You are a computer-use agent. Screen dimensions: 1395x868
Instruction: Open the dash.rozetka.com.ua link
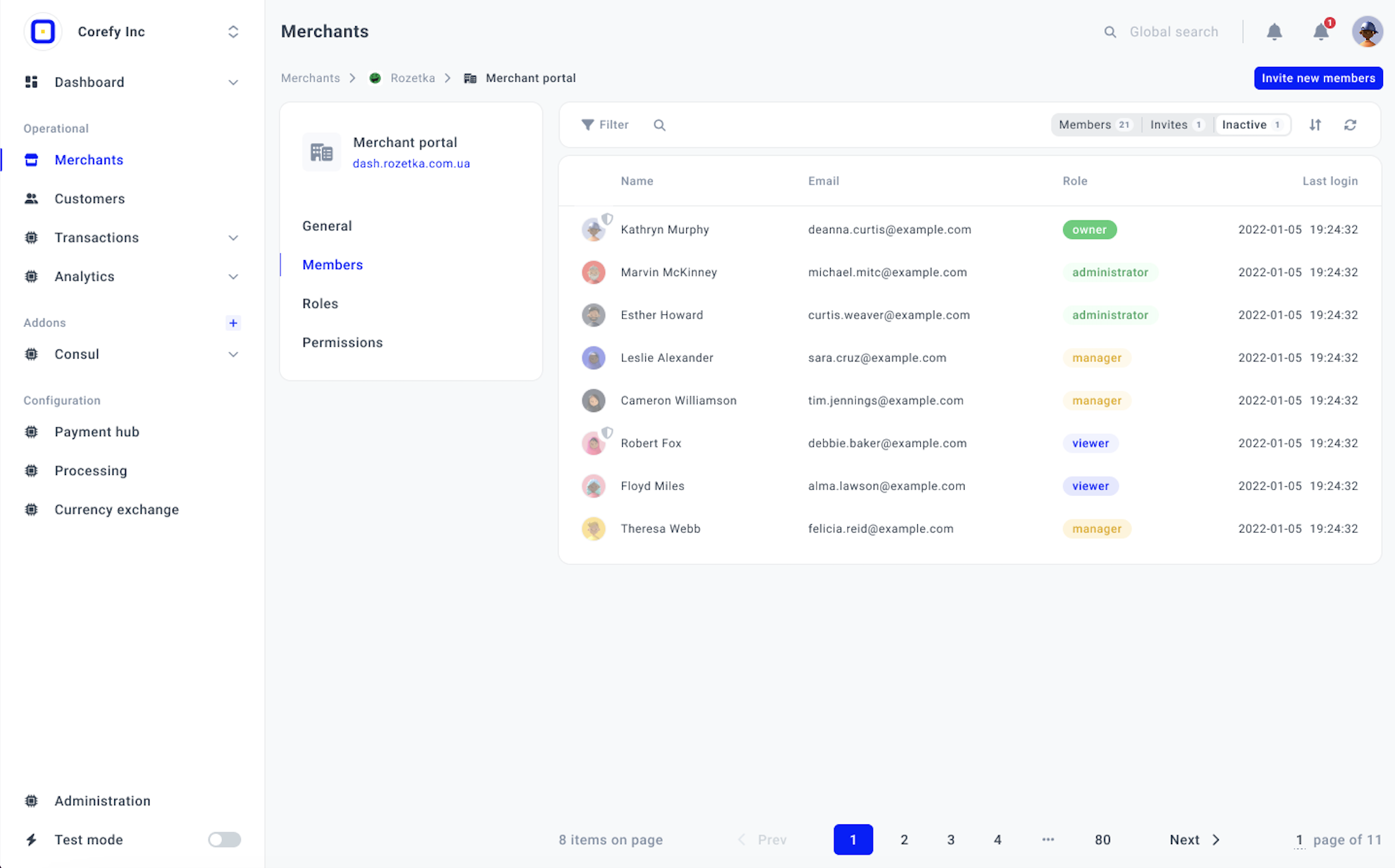tap(411, 163)
